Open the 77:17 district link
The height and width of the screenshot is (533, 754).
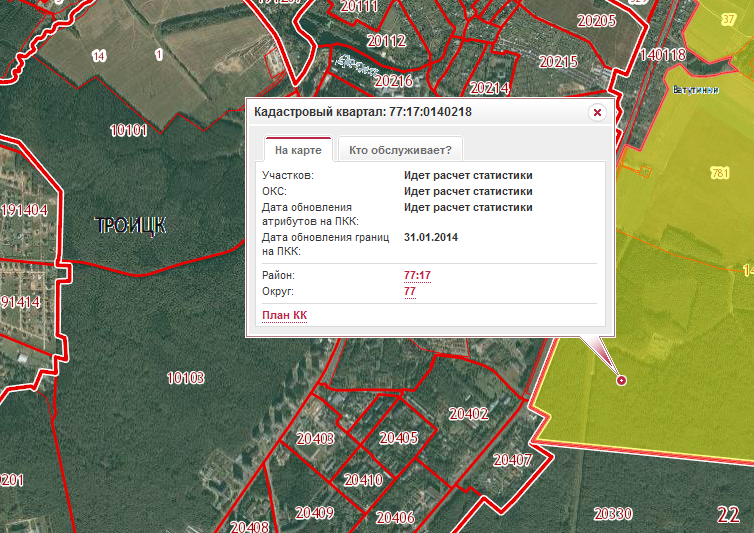tap(417, 275)
